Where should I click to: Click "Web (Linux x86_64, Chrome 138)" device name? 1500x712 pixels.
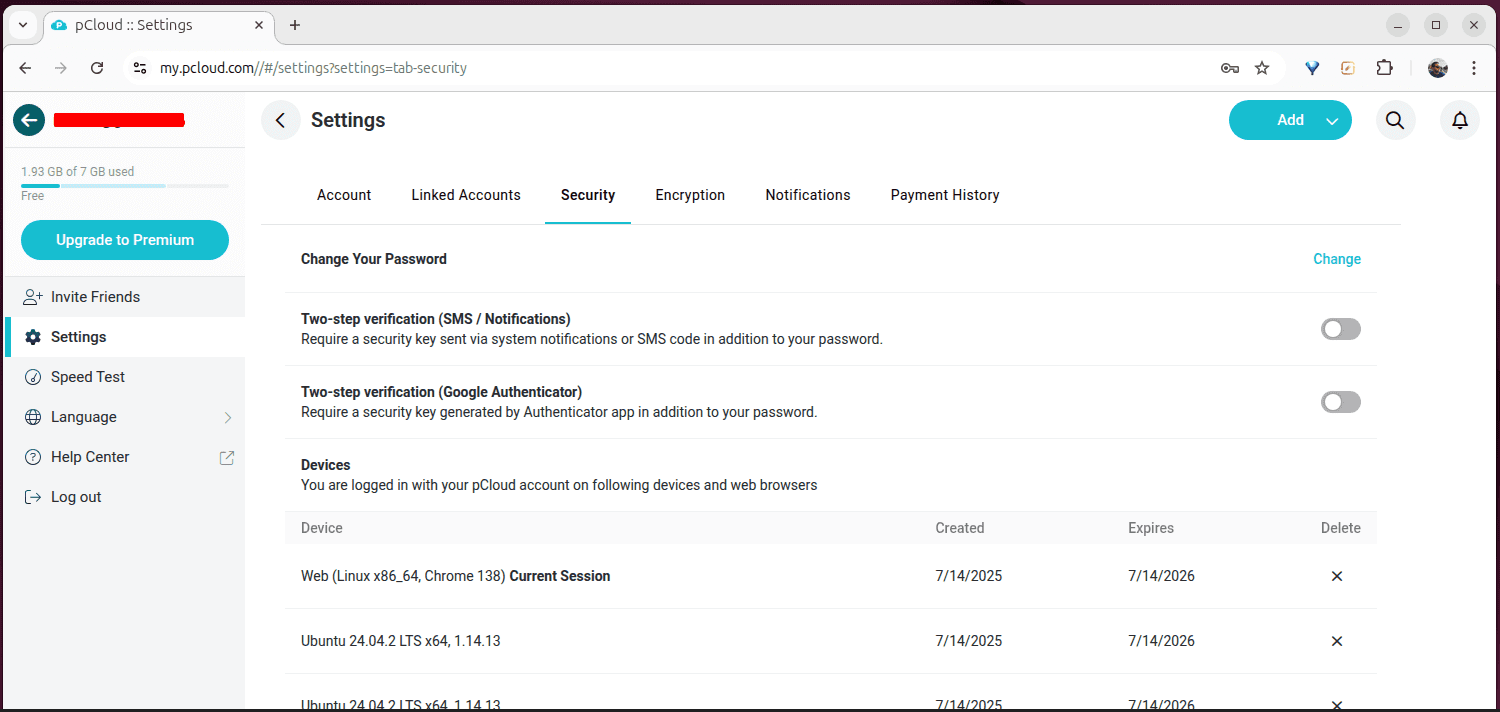click(x=403, y=576)
